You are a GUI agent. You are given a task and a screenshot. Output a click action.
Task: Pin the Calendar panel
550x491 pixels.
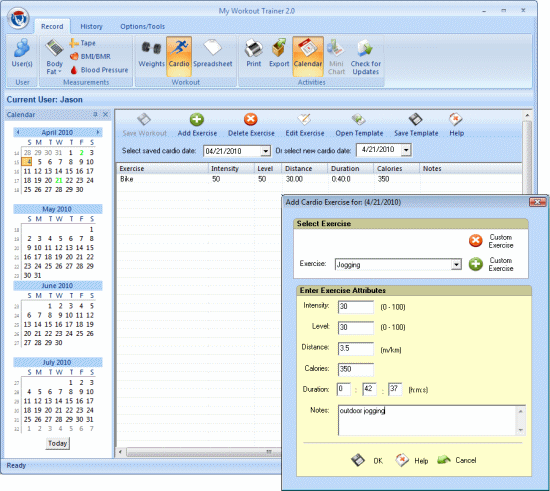95,114
